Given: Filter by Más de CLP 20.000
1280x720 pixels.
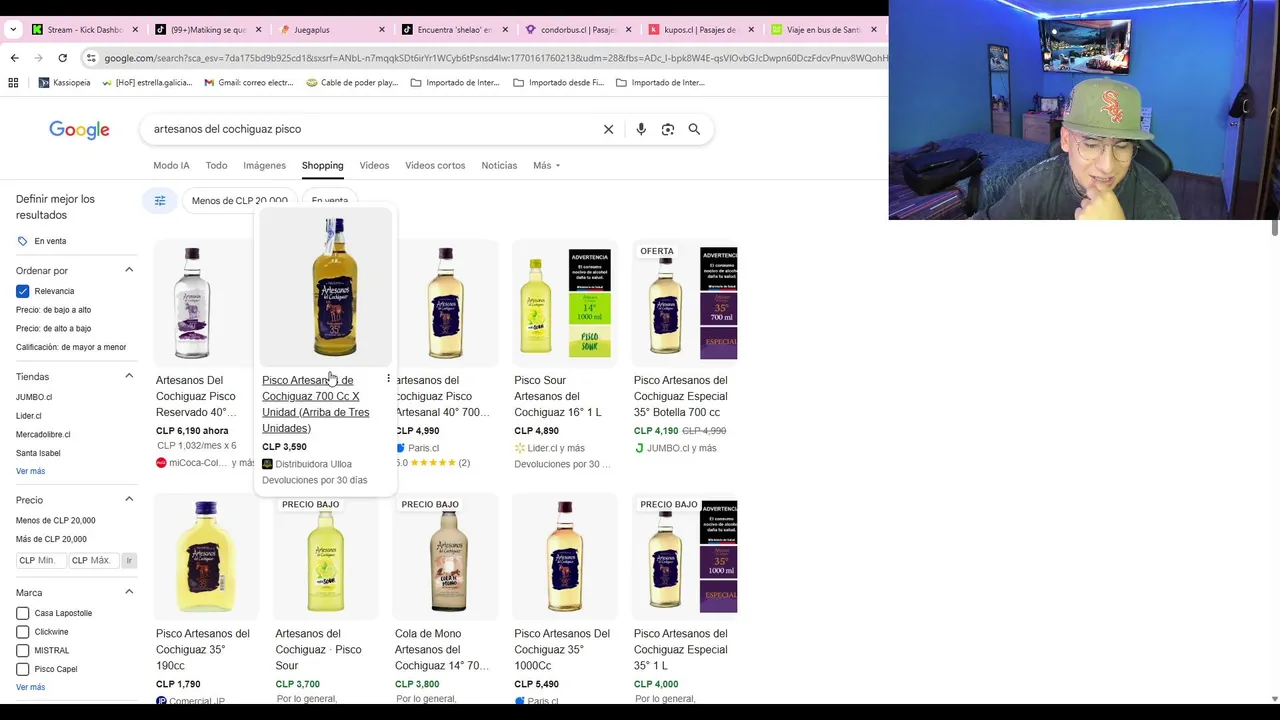Looking at the screenshot, I should click(51, 539).
